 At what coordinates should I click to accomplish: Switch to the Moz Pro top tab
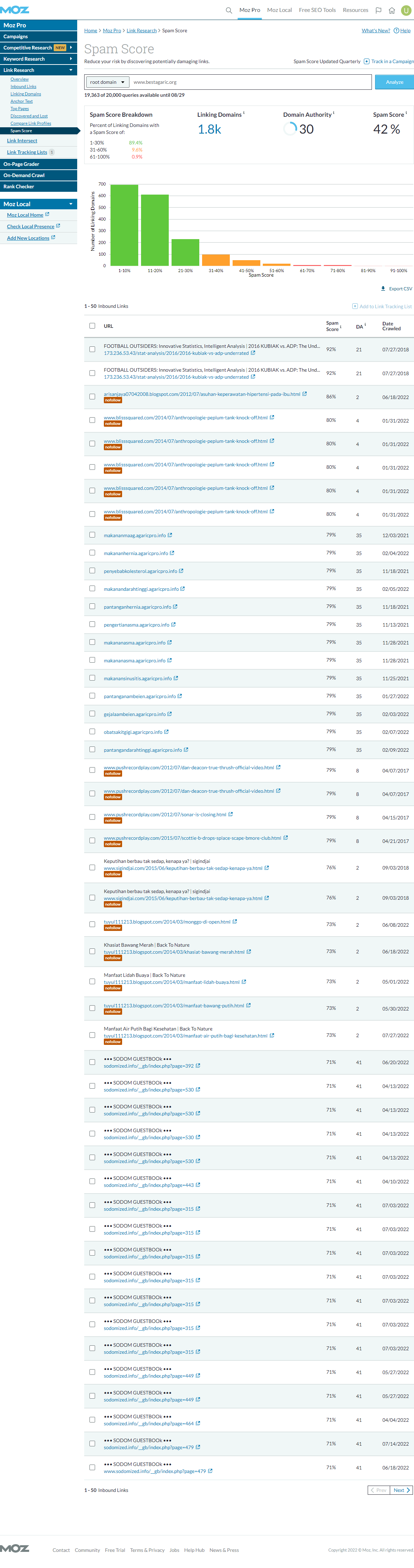[x=249, y=11]
